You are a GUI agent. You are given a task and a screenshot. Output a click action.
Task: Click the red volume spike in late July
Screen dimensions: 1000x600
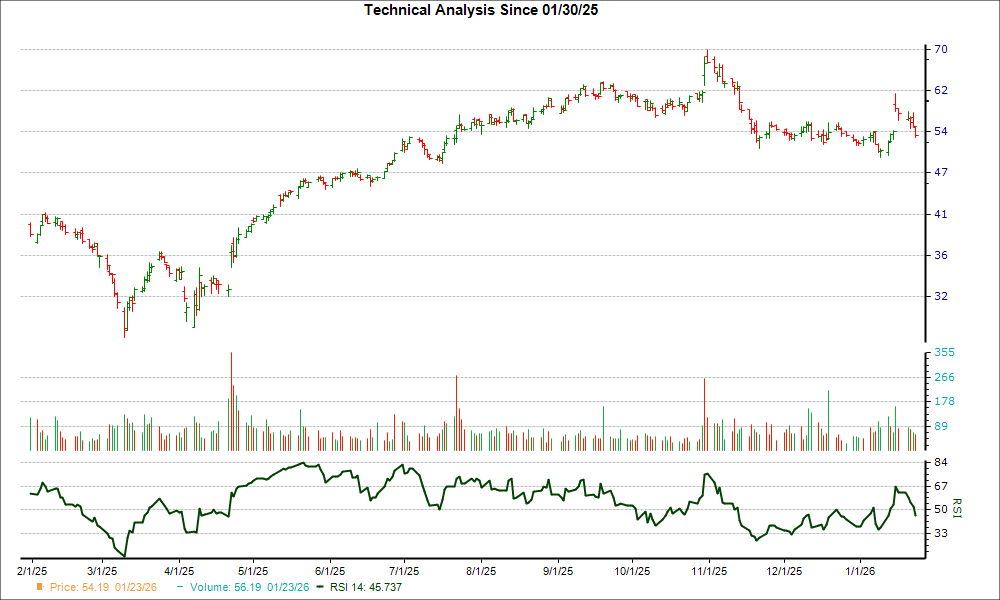(458, 410)
